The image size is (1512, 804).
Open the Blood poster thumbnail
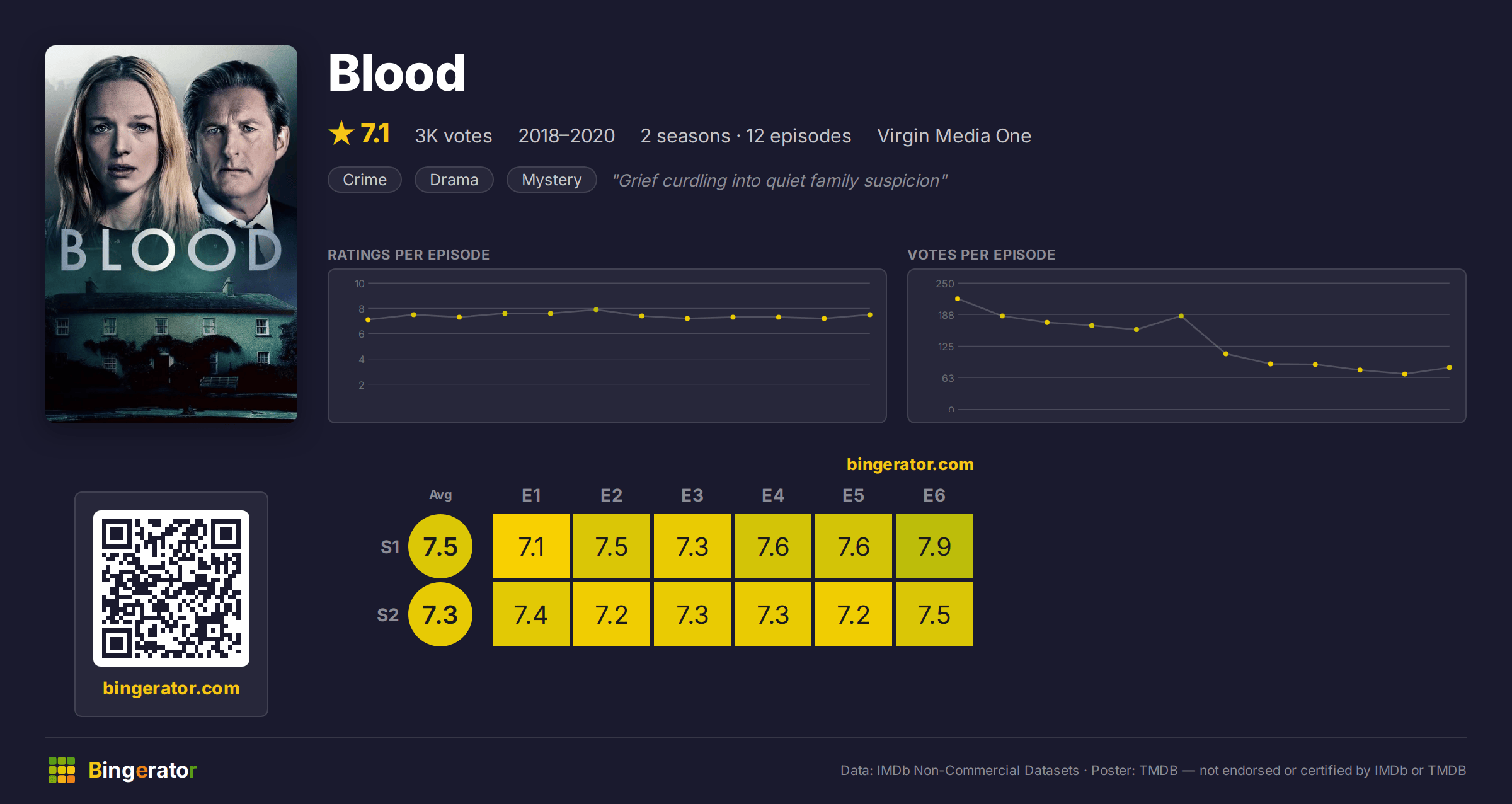171,233
